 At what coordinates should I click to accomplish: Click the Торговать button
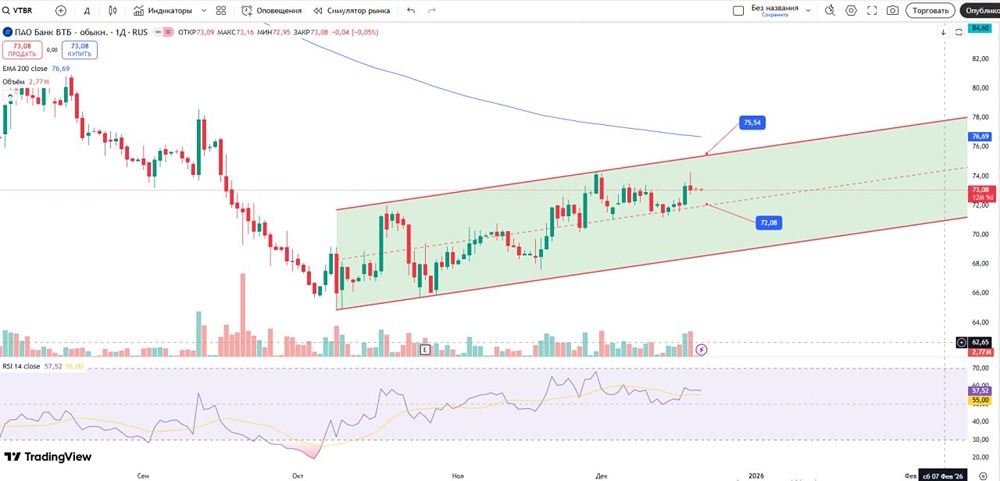930,10
